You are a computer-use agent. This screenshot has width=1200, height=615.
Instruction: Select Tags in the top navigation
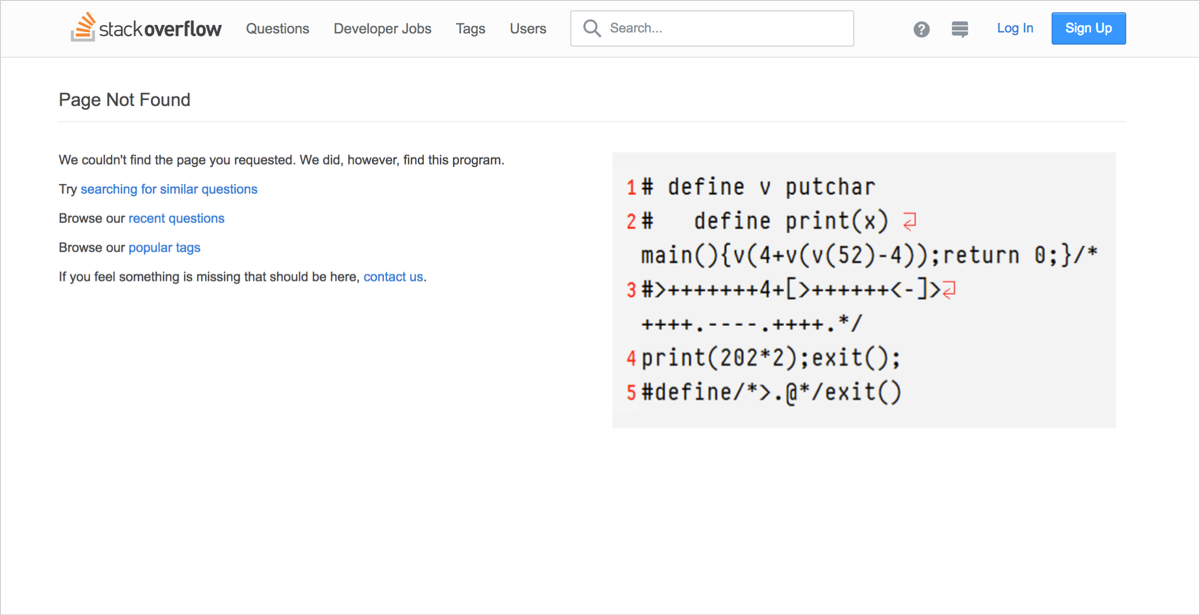point(470,28)
